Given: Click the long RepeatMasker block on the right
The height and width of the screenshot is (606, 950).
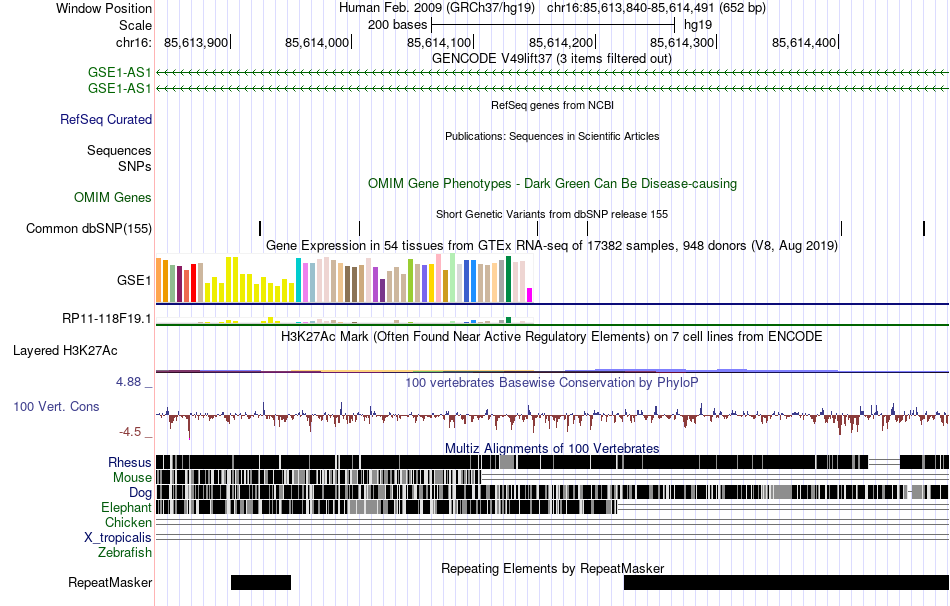Looking at the screenshot, I should 786,582.
